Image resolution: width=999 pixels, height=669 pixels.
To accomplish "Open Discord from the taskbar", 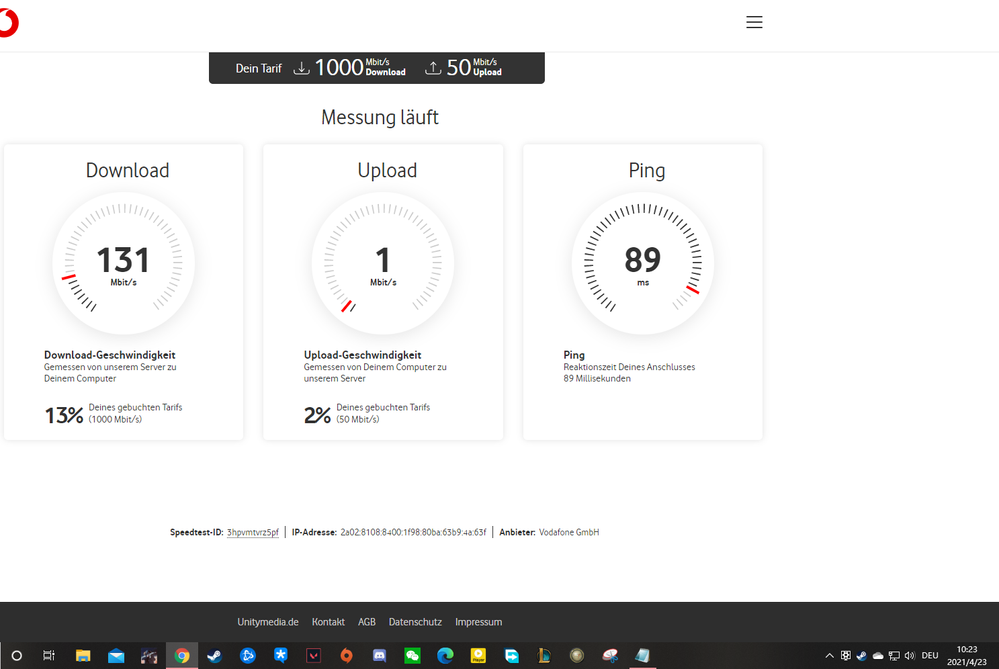I will coord(379,656).
